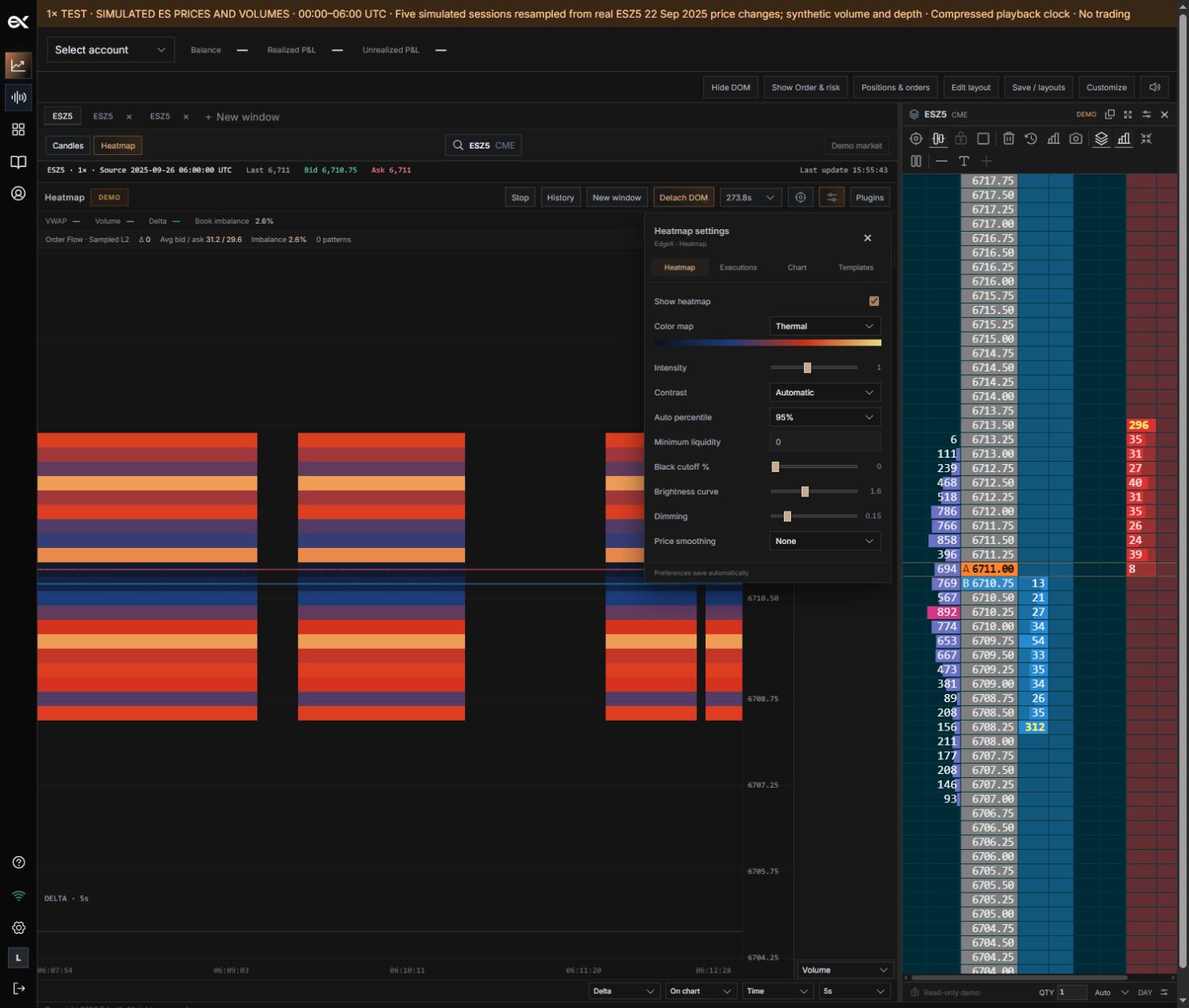Add a tab with plus New window
The height and width of the screenshot is (1008, 1189).
(242, 117)
